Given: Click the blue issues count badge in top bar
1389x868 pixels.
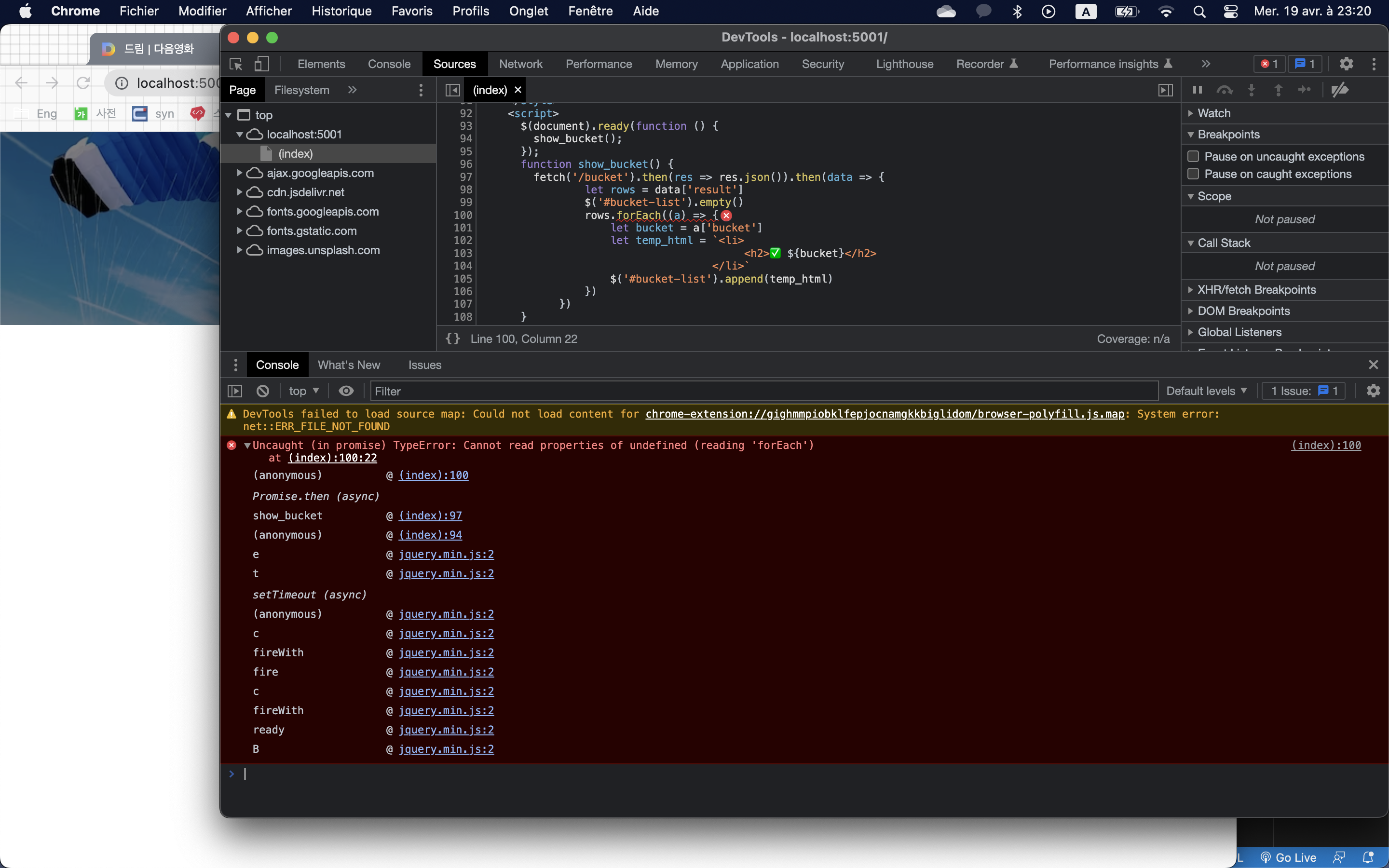Looking at the screenshot, I should tap(1305, 64).
